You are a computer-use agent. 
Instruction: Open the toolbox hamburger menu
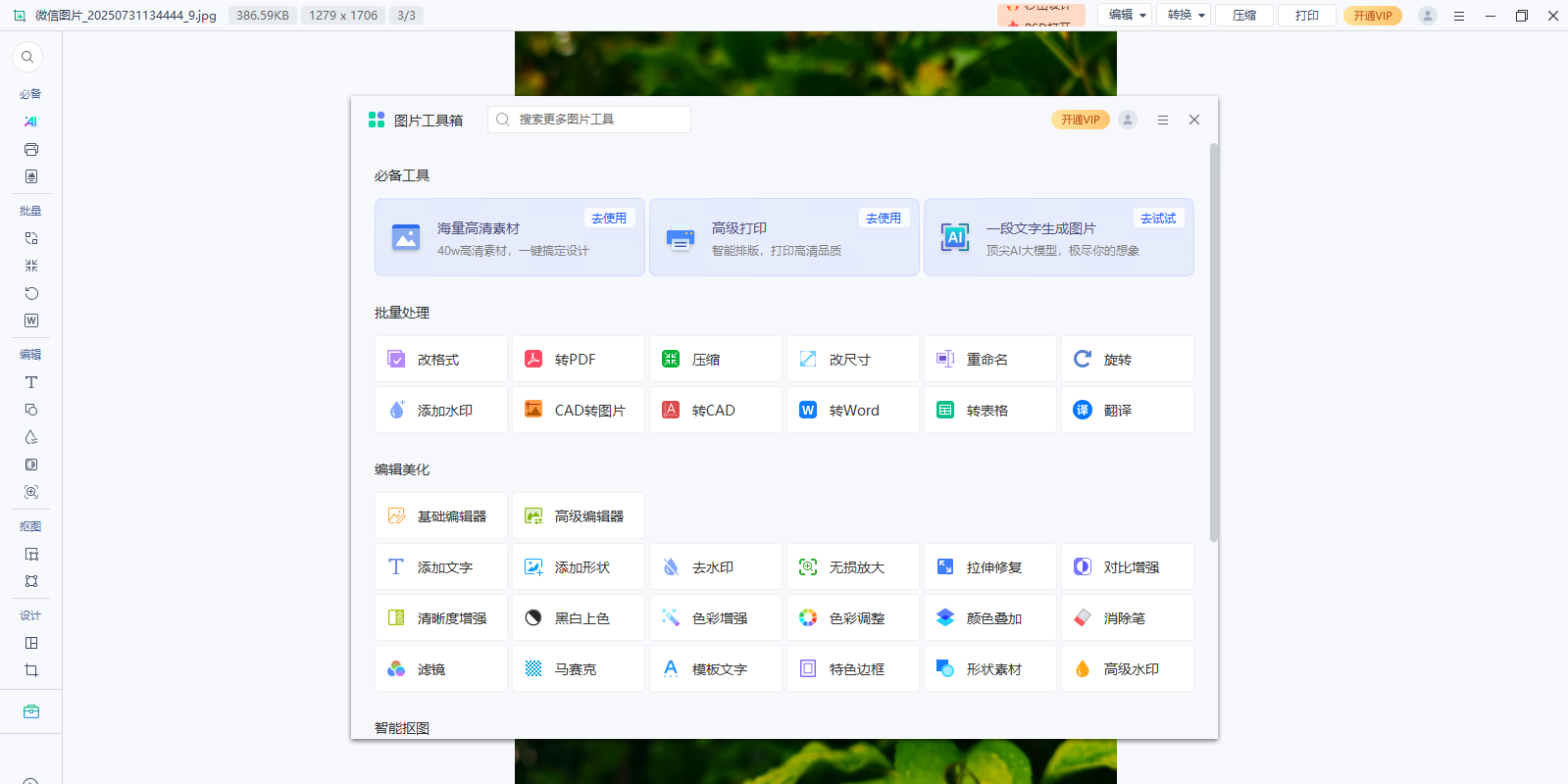tap(1163, 120)
